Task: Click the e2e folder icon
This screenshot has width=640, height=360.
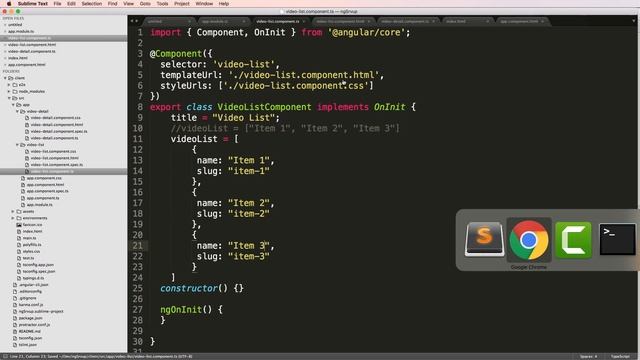Action: coord(15,84)
